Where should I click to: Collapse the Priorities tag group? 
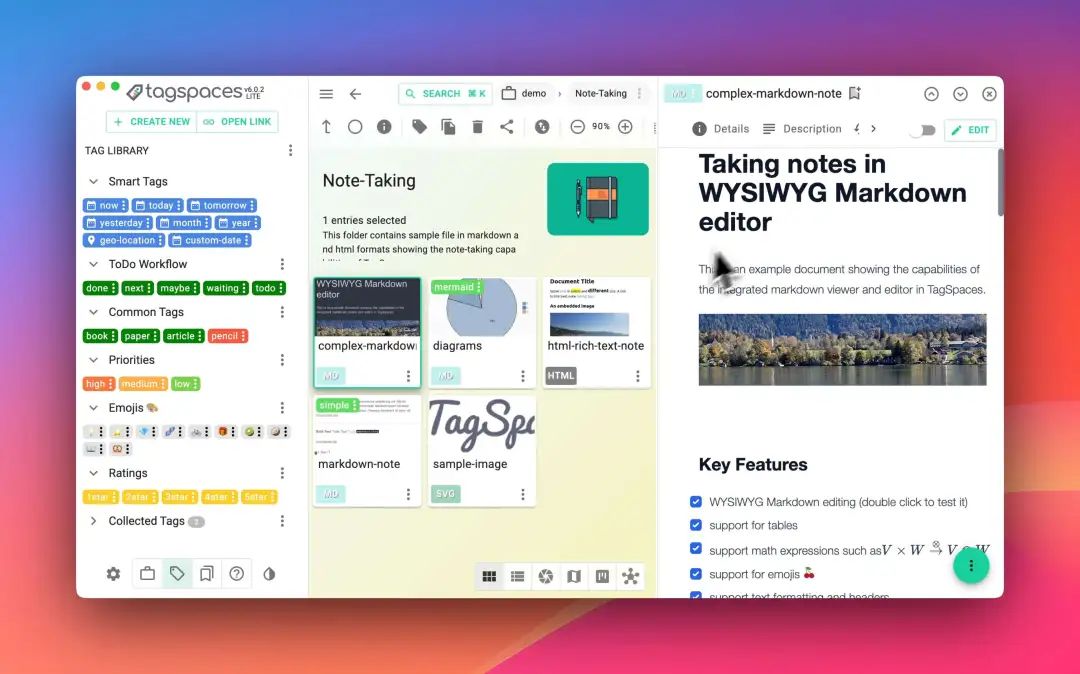click(94, 360)
